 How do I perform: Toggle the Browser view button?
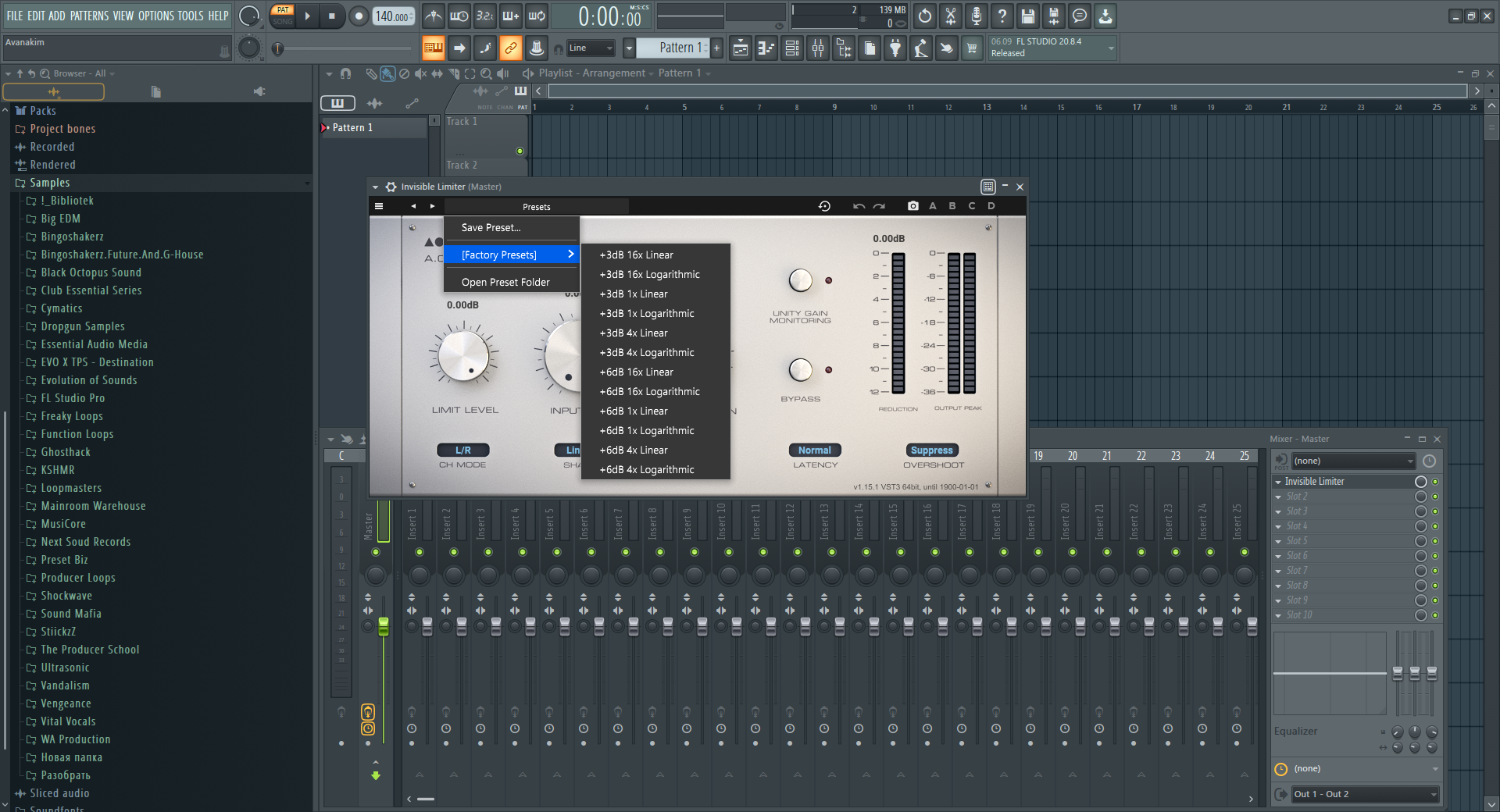[844, 48]
